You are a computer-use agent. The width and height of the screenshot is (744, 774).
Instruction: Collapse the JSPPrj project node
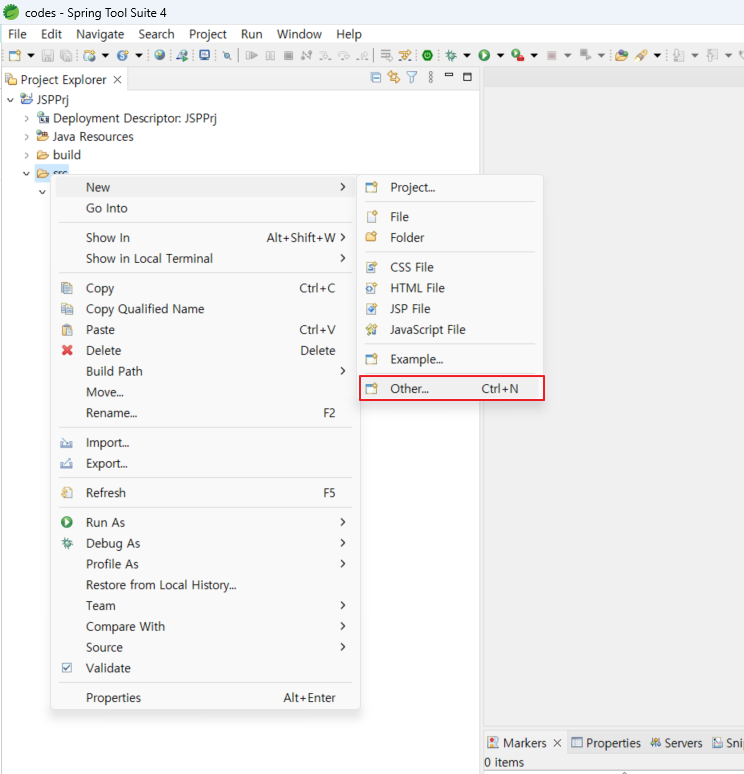click(x=10, y=100)
